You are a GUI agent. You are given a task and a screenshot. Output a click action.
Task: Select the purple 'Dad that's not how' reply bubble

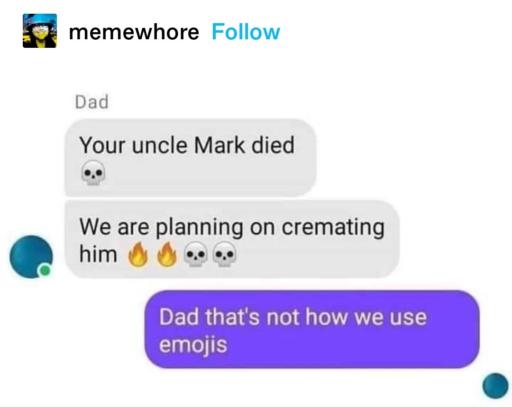click(312, 329)
